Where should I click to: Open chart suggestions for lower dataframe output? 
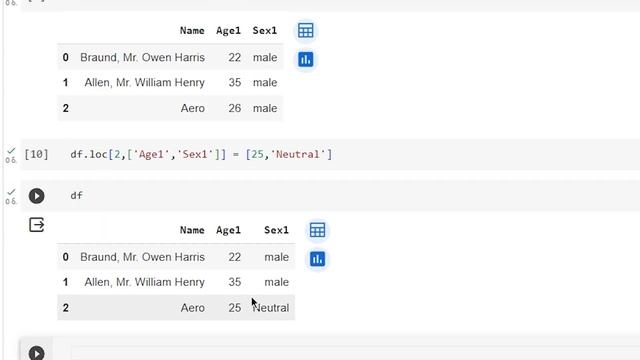coord(318,259)
